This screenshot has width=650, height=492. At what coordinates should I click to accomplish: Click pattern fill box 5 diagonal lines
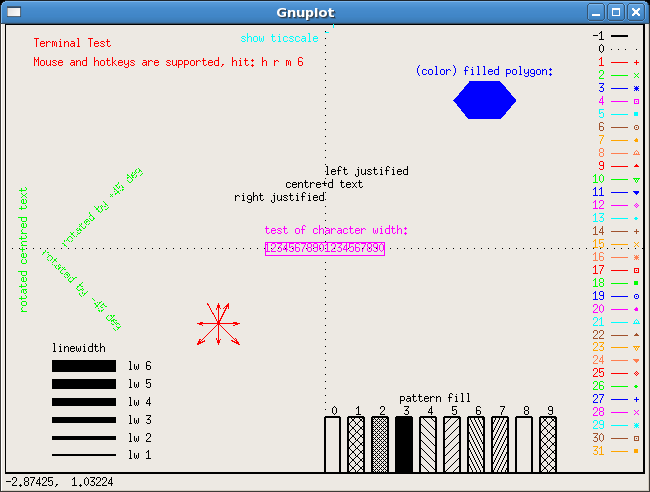coord(452,445)
